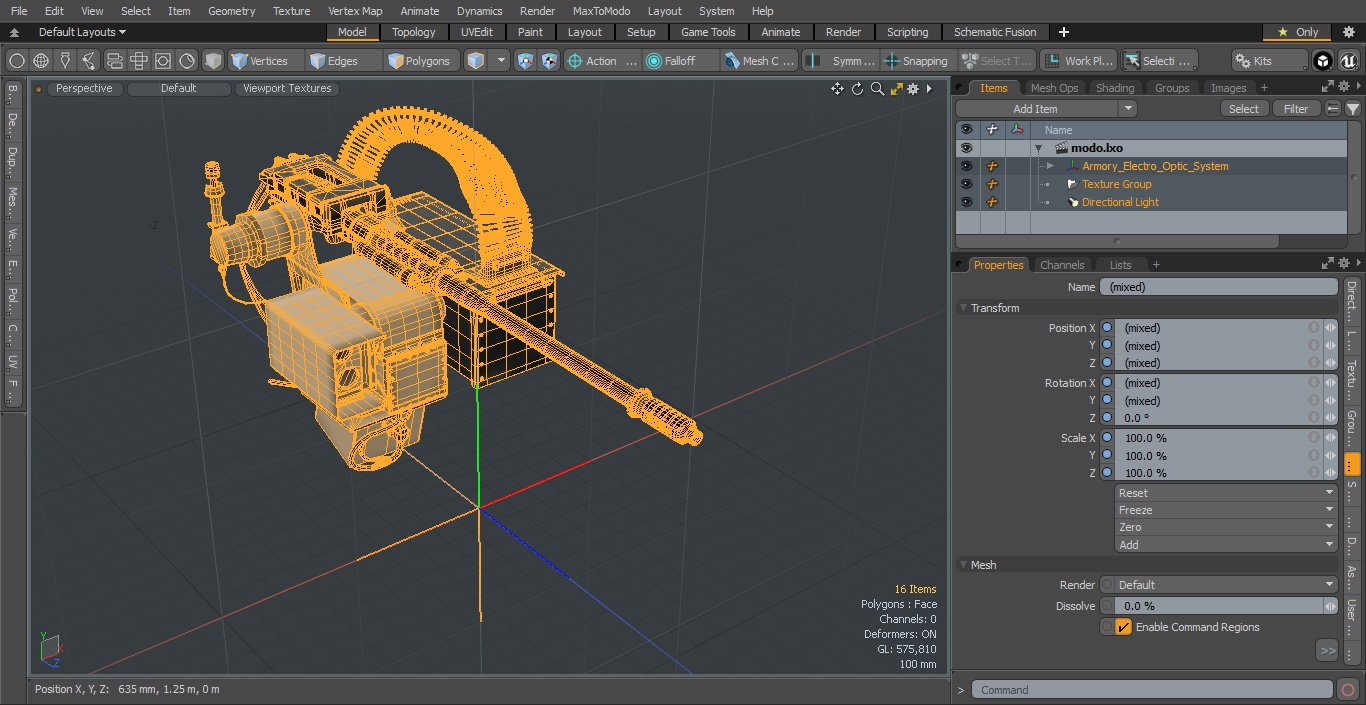Switch to the Mesh Ops tab
1366x705 pixels.
pos(1054,88)
